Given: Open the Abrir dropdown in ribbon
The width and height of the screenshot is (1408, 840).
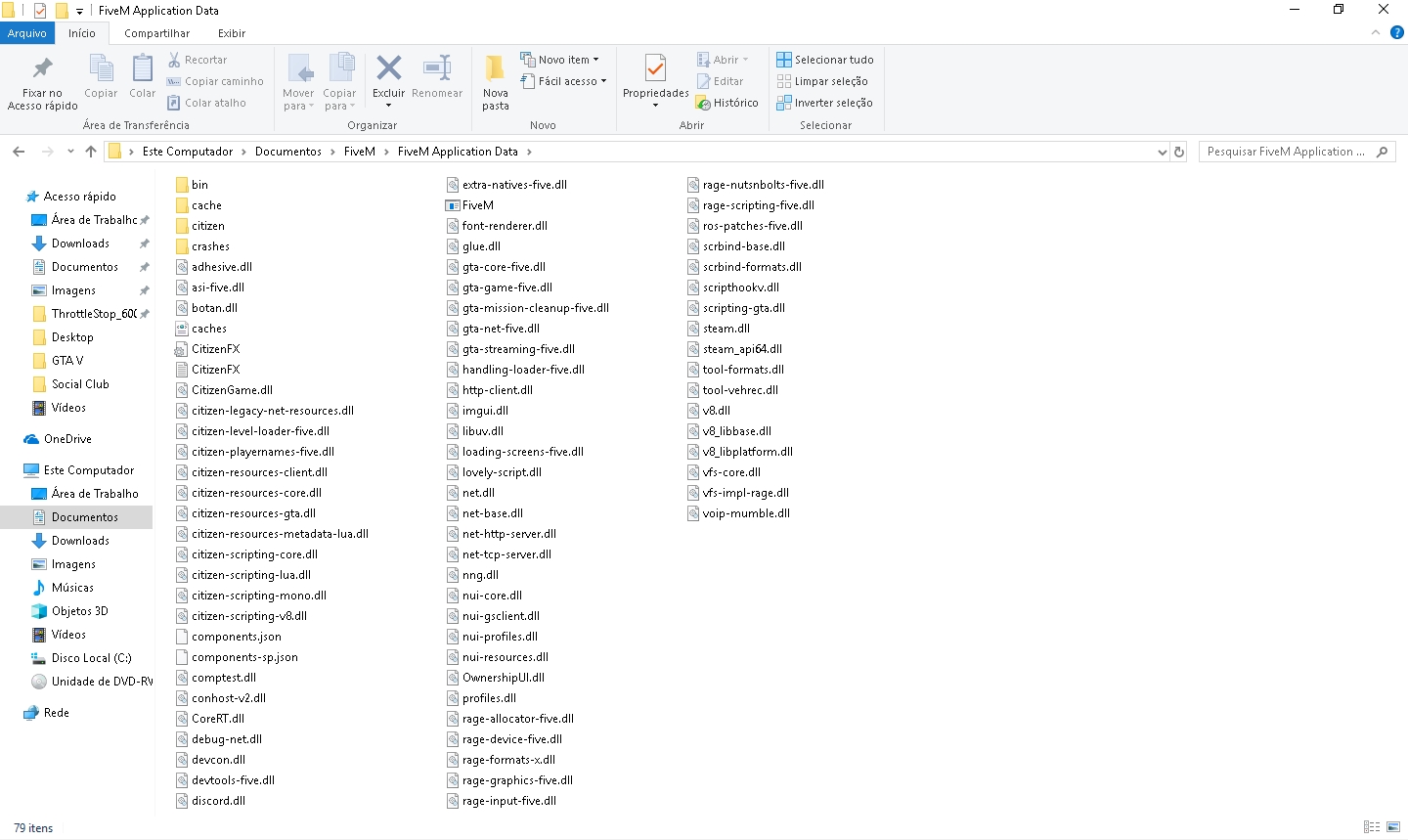Looking at the screenshot, I should point(723,60).
